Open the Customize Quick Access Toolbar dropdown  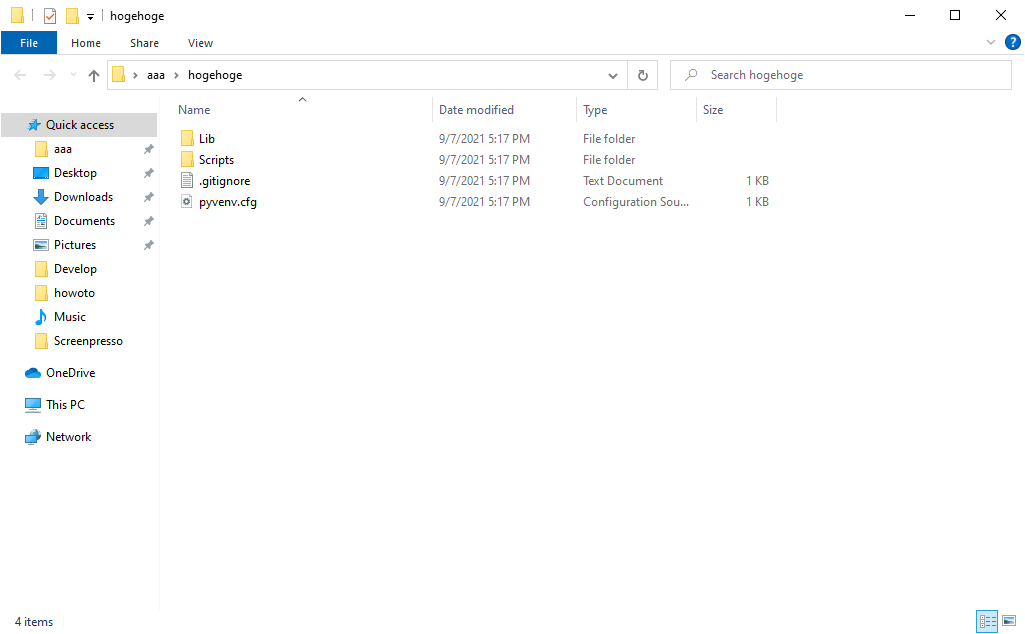tap(90, 16)
